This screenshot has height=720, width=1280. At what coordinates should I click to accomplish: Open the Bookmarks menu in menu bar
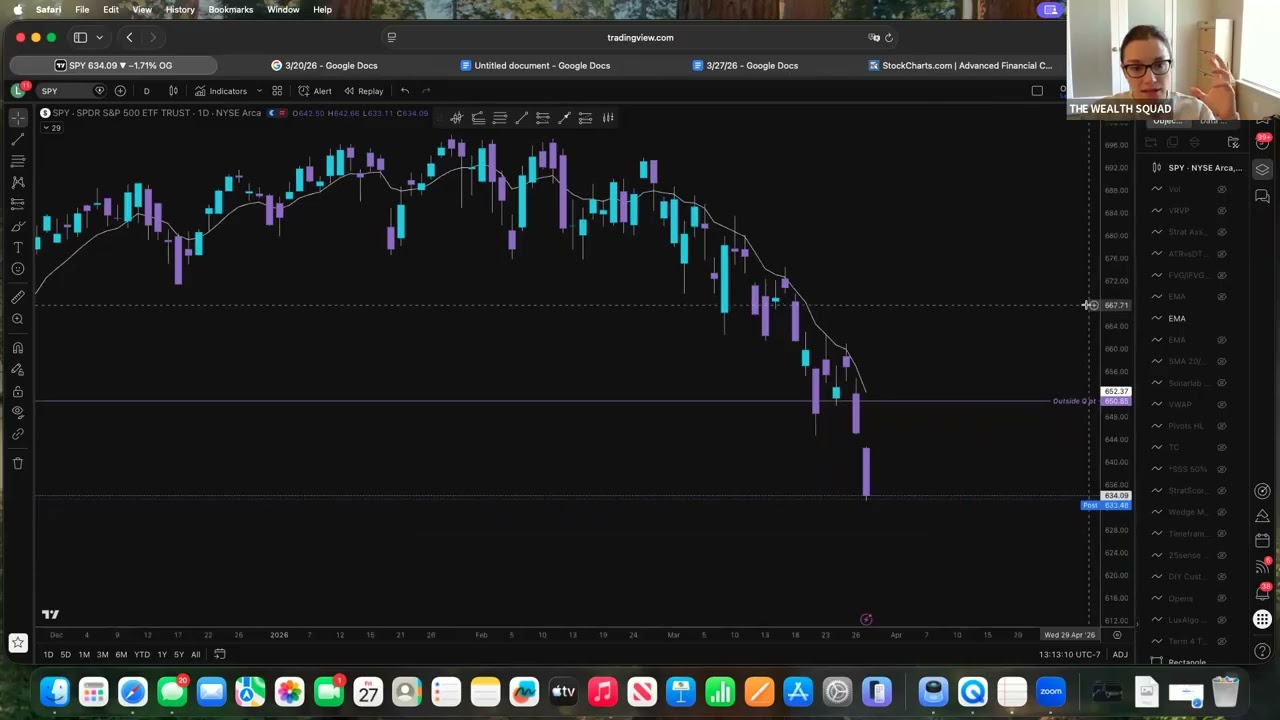click(x=230, y=9)
